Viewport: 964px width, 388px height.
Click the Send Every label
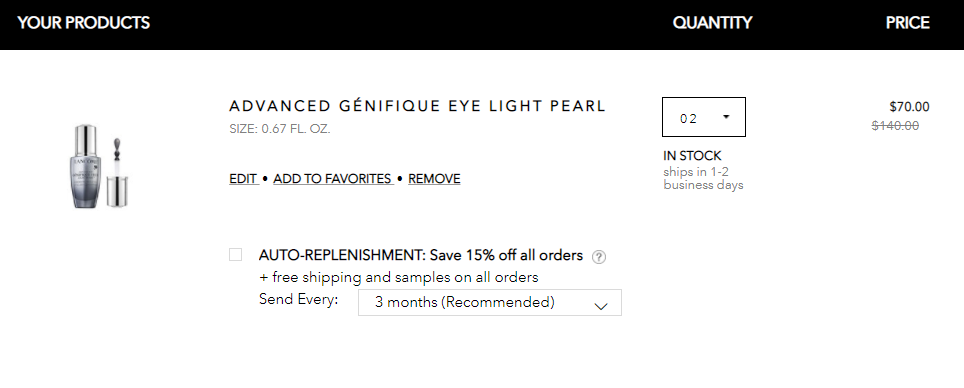pyautogui.click(x=299, y=299)
